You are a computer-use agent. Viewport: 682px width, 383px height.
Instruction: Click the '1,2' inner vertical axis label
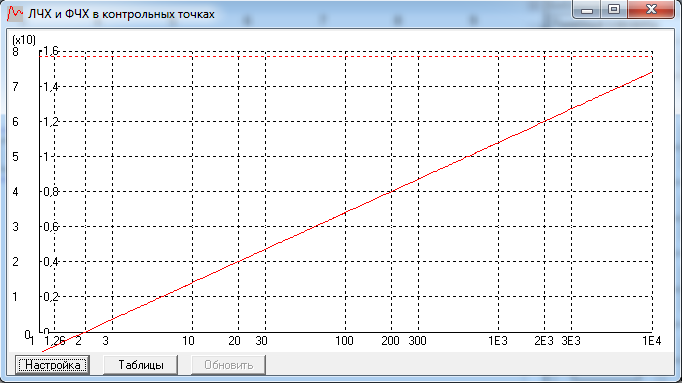(x=50, y=122)
